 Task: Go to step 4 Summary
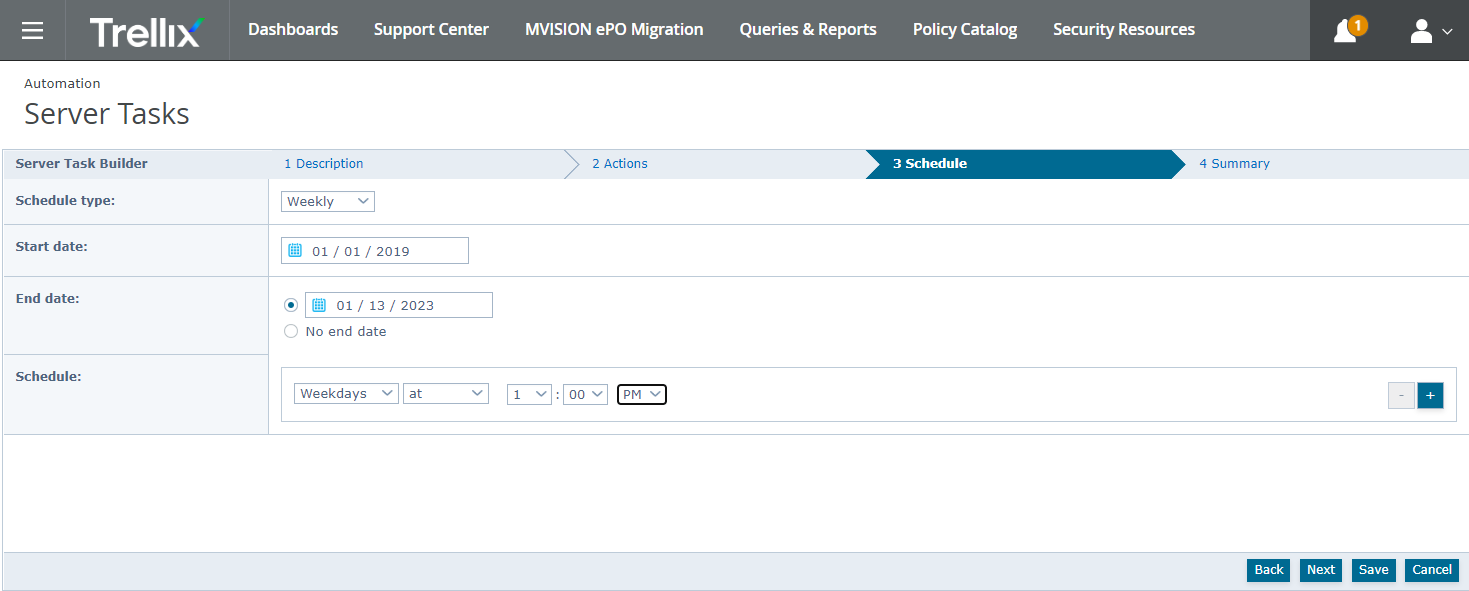point(1235,164)
